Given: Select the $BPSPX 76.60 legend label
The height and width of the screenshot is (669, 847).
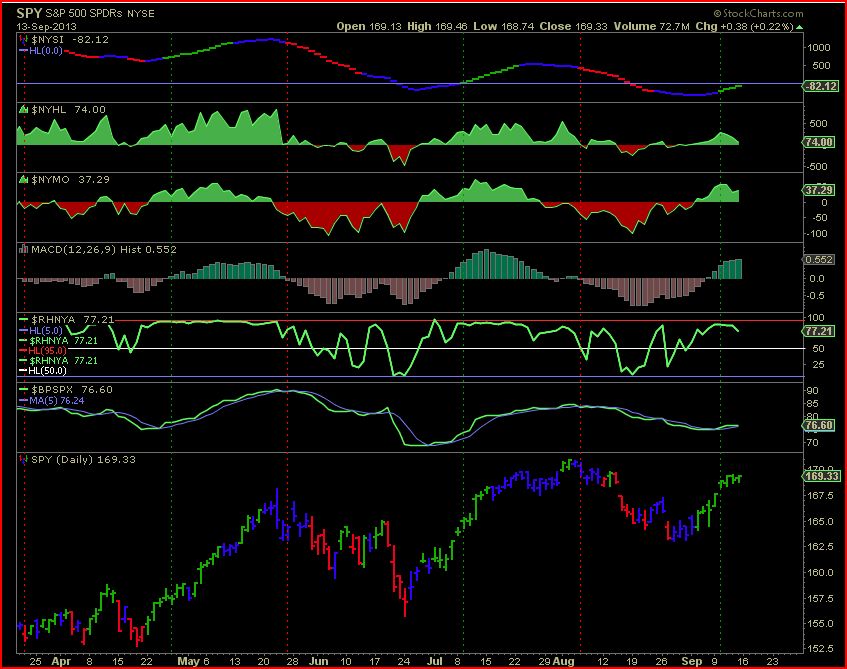Looking at the screenshot, I should pyautogui.click(x=72, y=390).
